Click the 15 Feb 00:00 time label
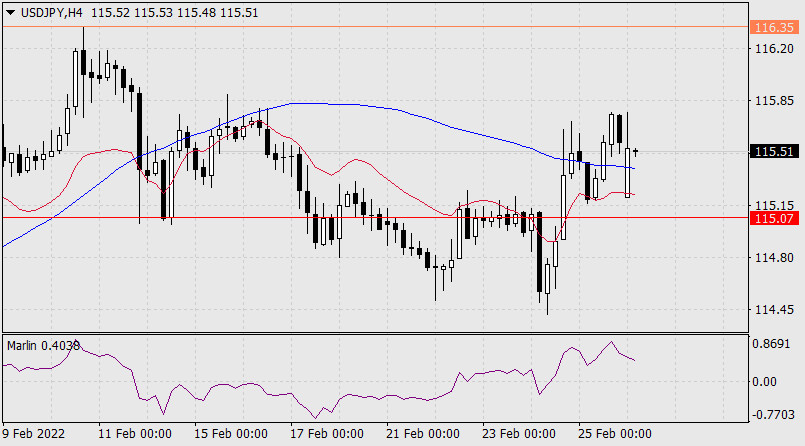Screen dimensions: 805x446 coord(231,434)
